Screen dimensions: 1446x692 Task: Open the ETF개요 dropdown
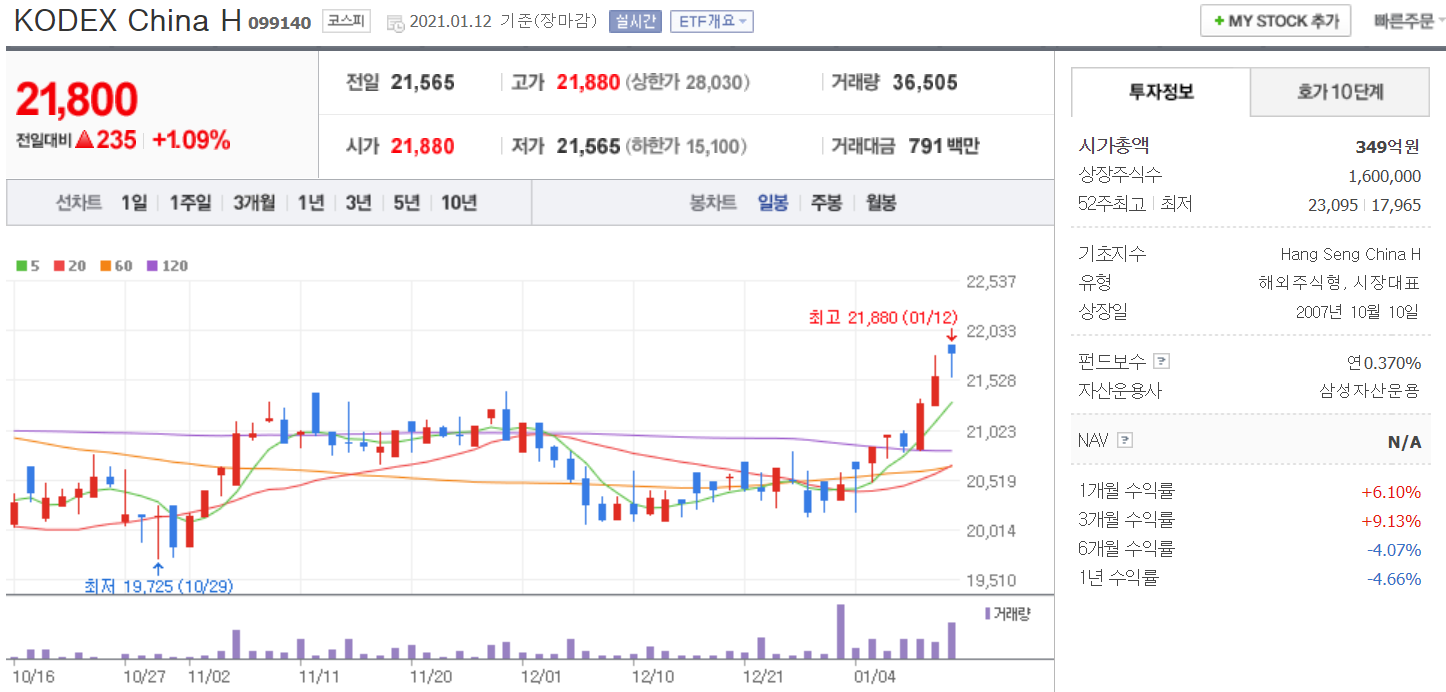coord(711,22)
